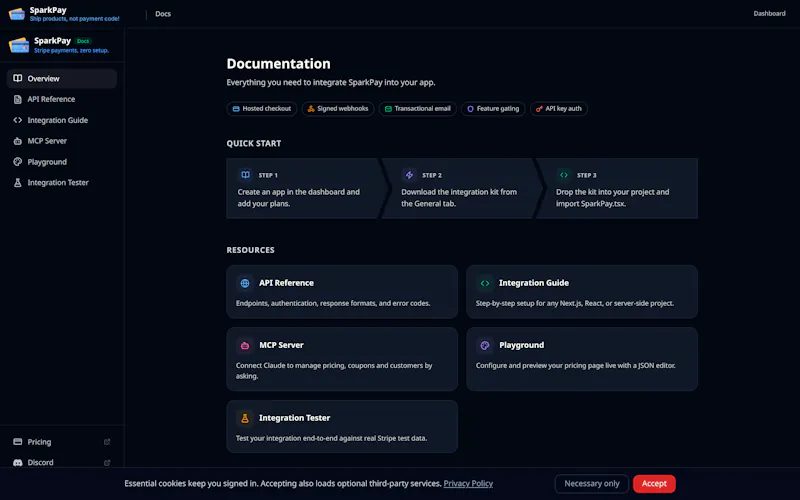800x500 pixels.
Task: Click the globe icon on the API Reference card
Action: 245,283
